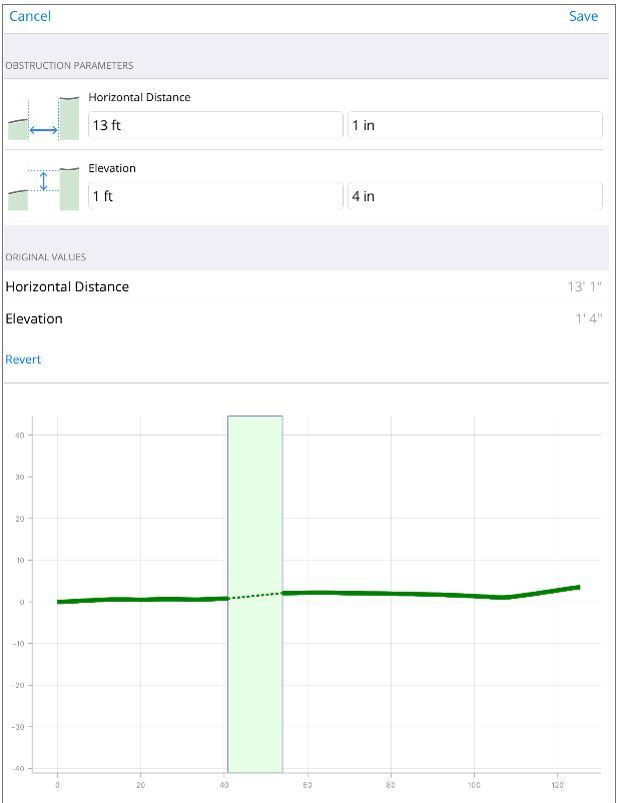Select the original Elevation row
Image resolution: width=622 pixels, height=803 pixels.
click(x=300, y=319)
